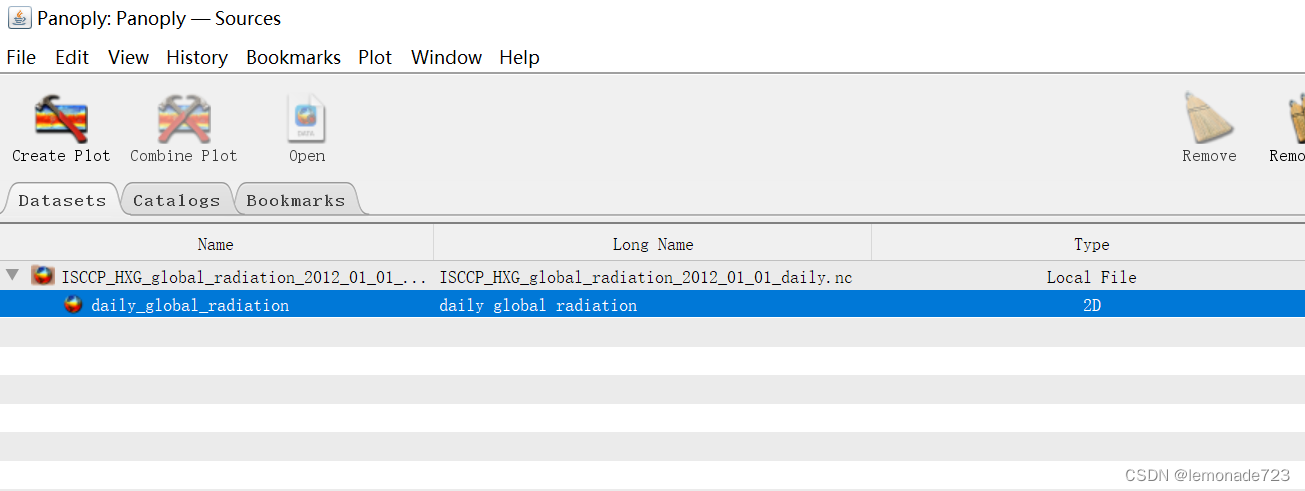Click the cut-off Remove All brooms icon
Screen dimensions: 1305x491
(x=1296, y=117)
